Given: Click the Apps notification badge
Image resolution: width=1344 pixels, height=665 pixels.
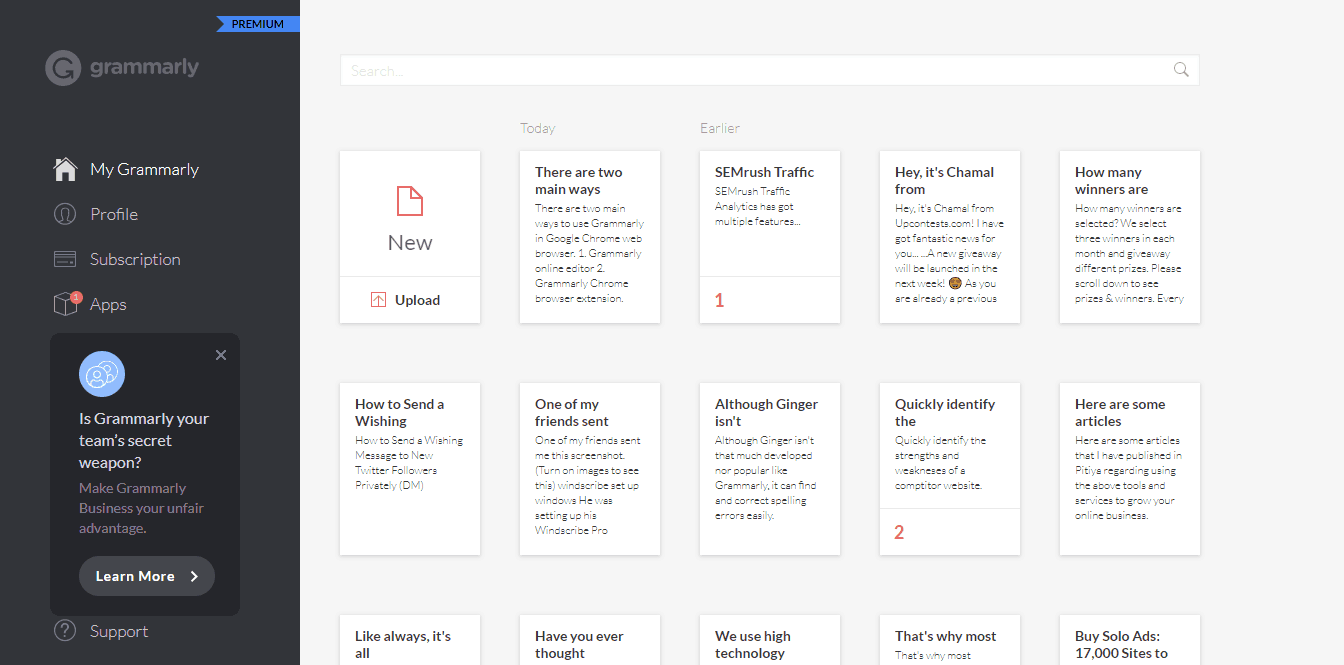Looking at the screenshot, I should tap(76, 297).
